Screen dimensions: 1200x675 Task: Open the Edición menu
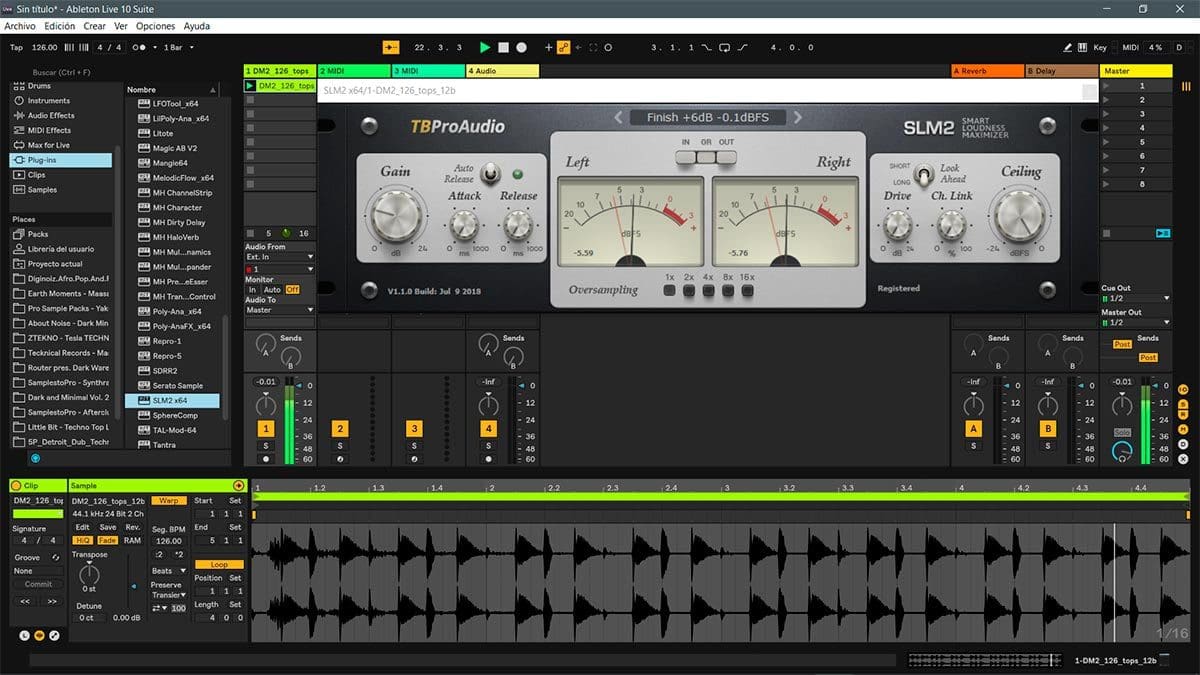pos(59,26)
